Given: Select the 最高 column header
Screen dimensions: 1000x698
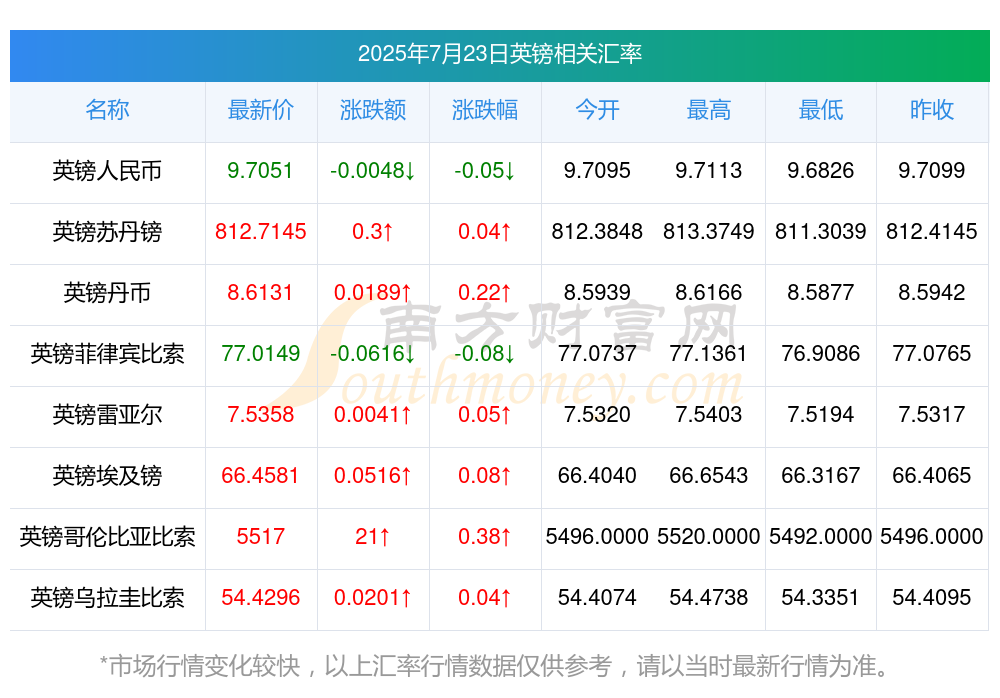Looking at the screenshot, I should pos(709,110).
